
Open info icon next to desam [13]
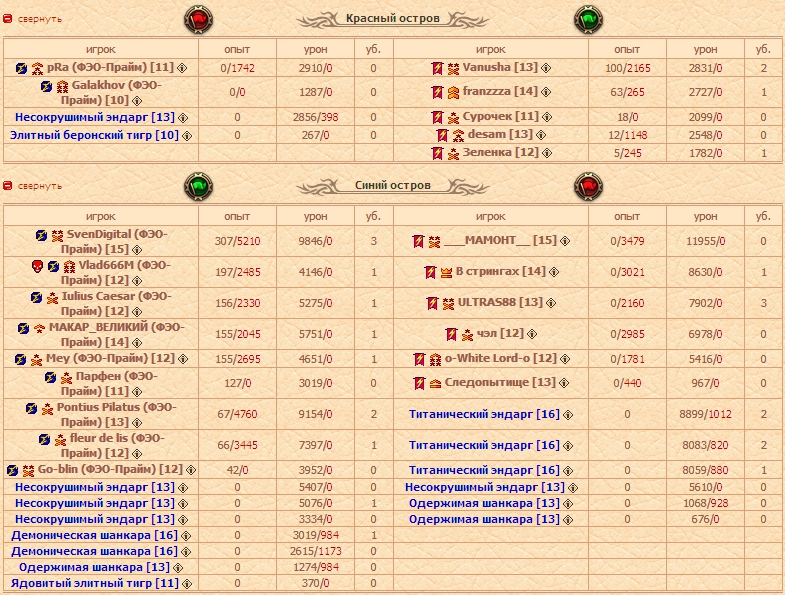[541, 135]
